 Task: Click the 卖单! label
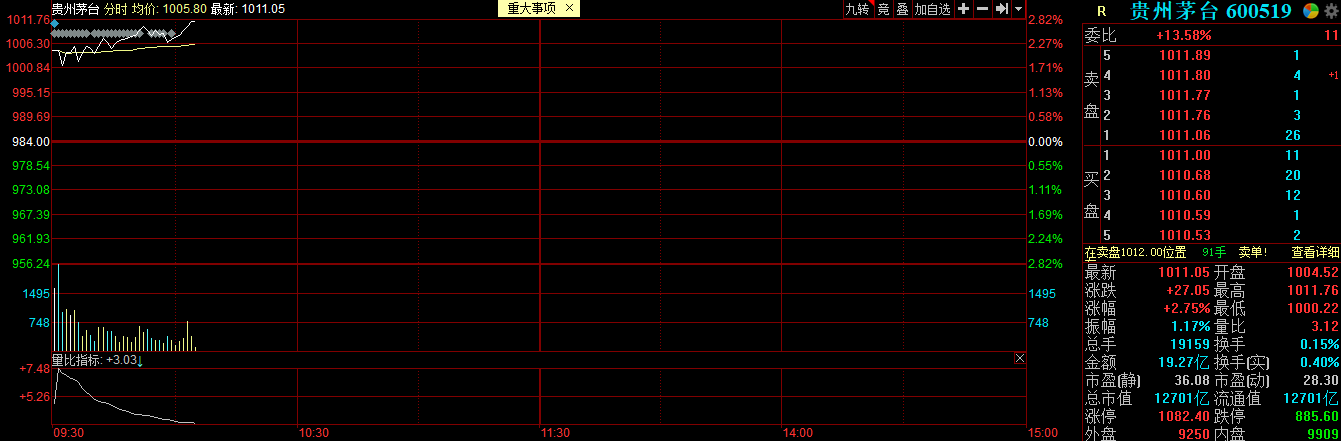[x=1253, y=253]
